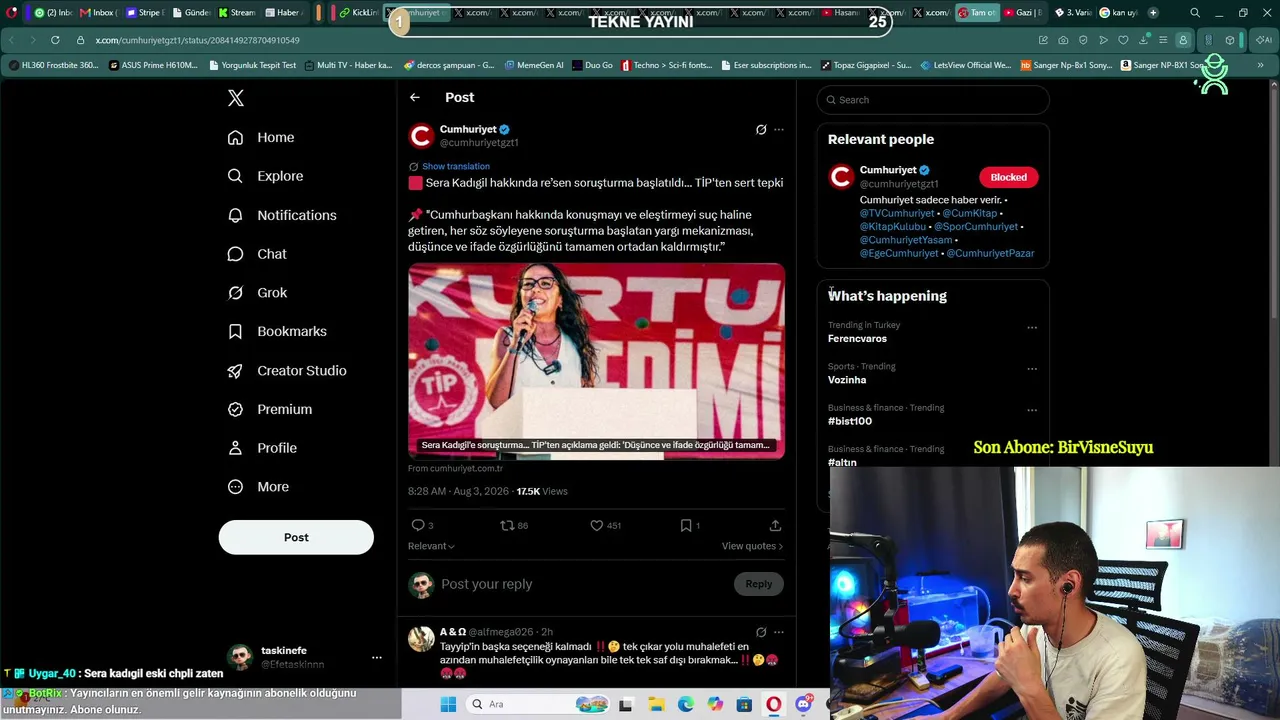The height and width of the screenshot is (720, 1280).
Task: Open File Explorer from the taskbar
Action: 657,704
